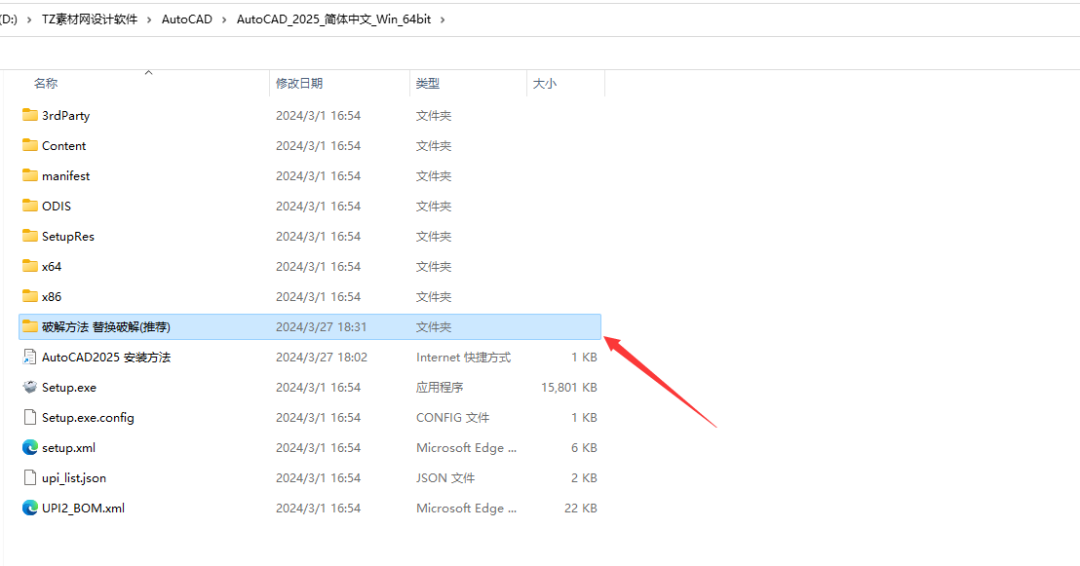Viewport: 1080px width, 566px height.
Task: Select the SetupRes folder name
Action: point(68,237)
